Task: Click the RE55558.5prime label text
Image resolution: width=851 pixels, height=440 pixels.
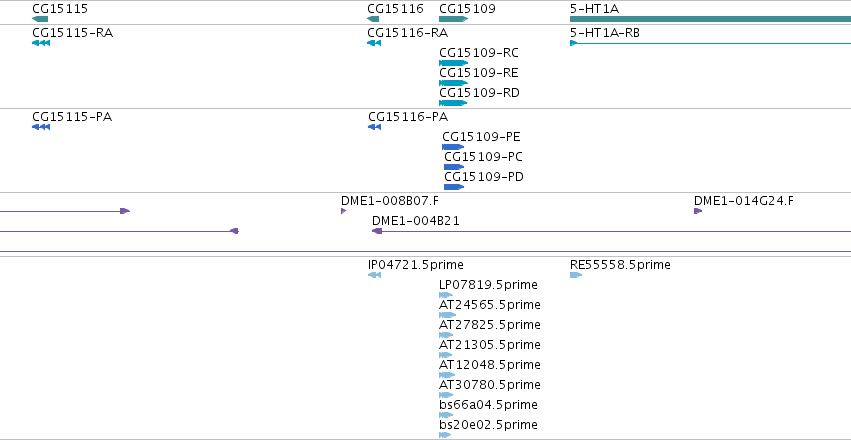Action: tap(620, 265)
